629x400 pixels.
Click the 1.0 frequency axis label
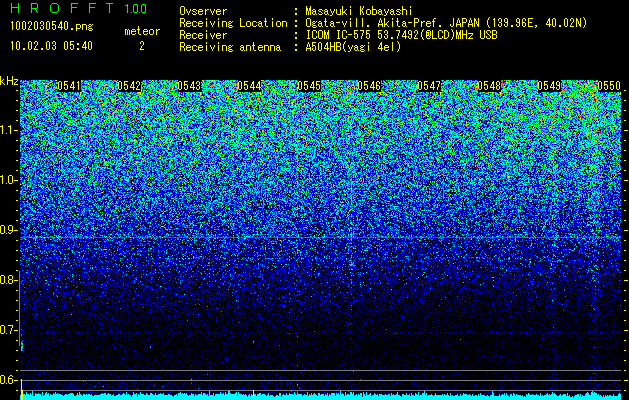coord(9,180)
